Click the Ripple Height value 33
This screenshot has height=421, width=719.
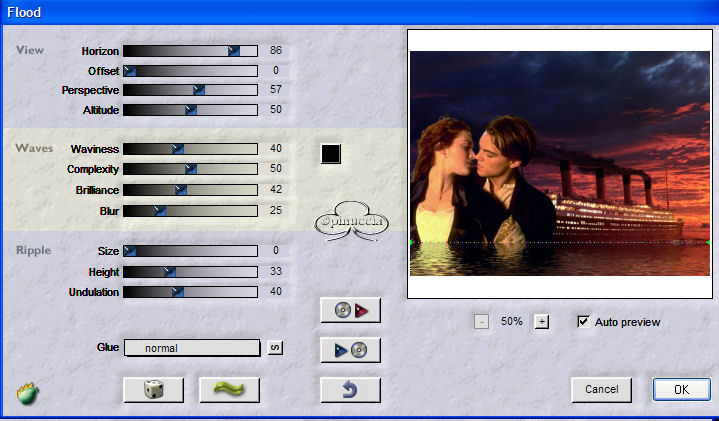276,271
